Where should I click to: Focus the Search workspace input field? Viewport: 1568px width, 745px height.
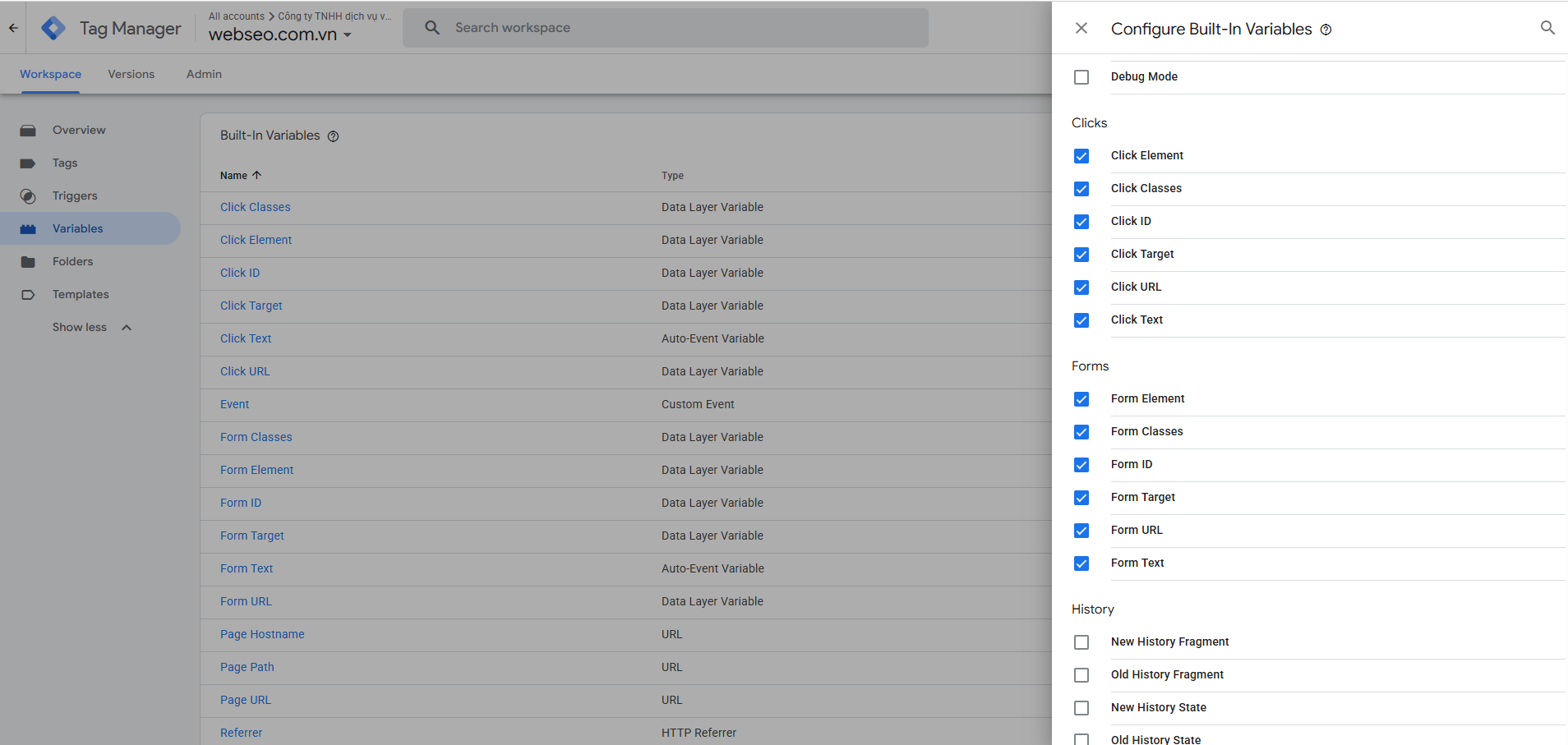coord(666,28)
